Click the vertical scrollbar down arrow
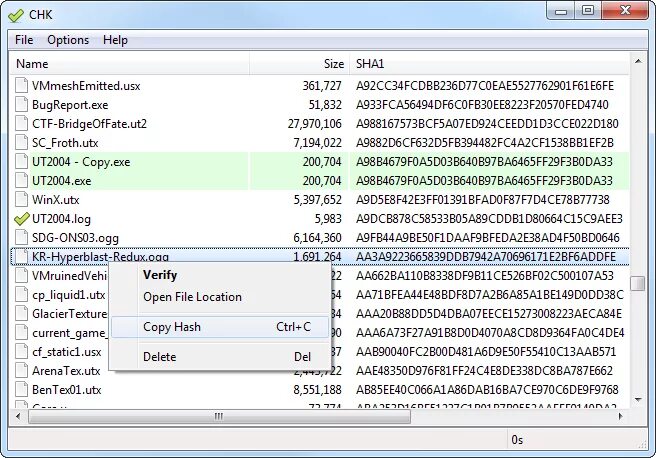This screenshot has height=458, width=656. pos(638,400)
